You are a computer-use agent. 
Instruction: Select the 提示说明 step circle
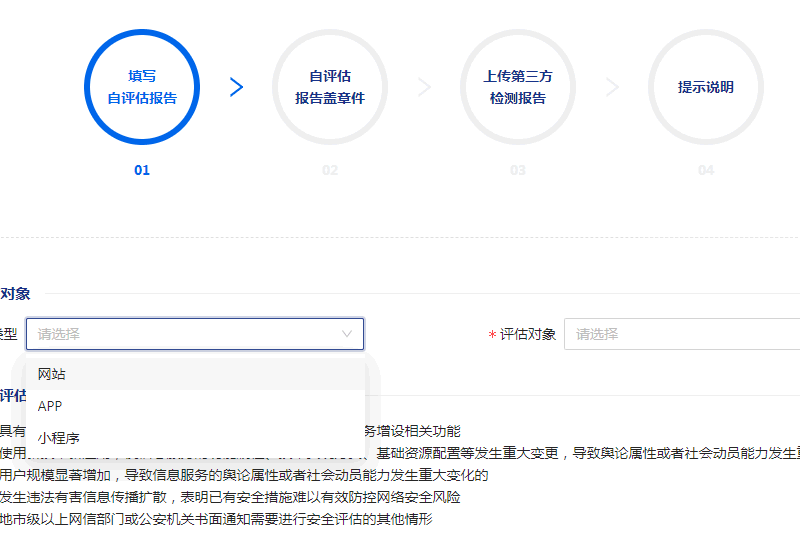point(706,87)
